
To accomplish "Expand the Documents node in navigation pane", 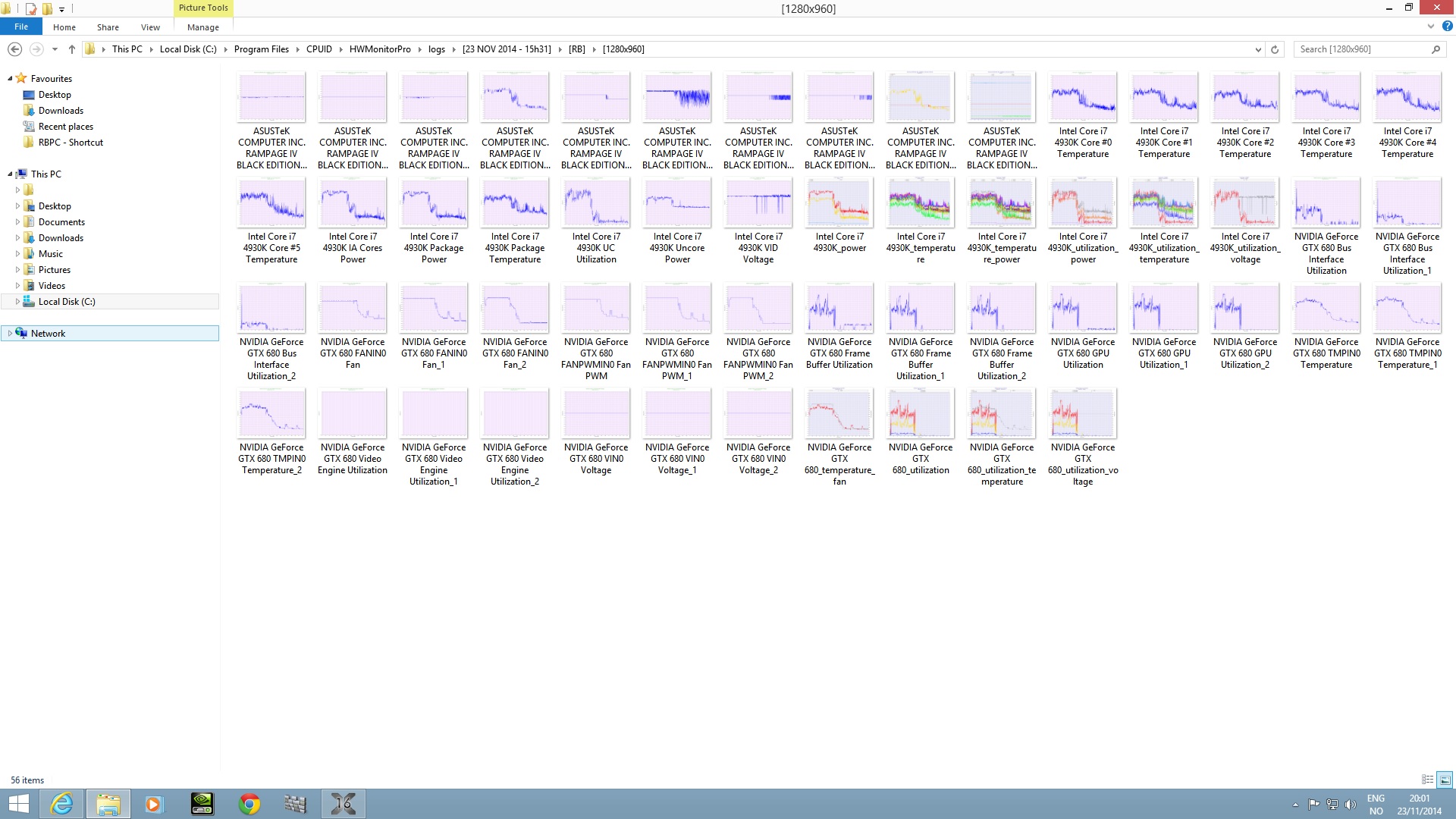I will pos(17,222).
